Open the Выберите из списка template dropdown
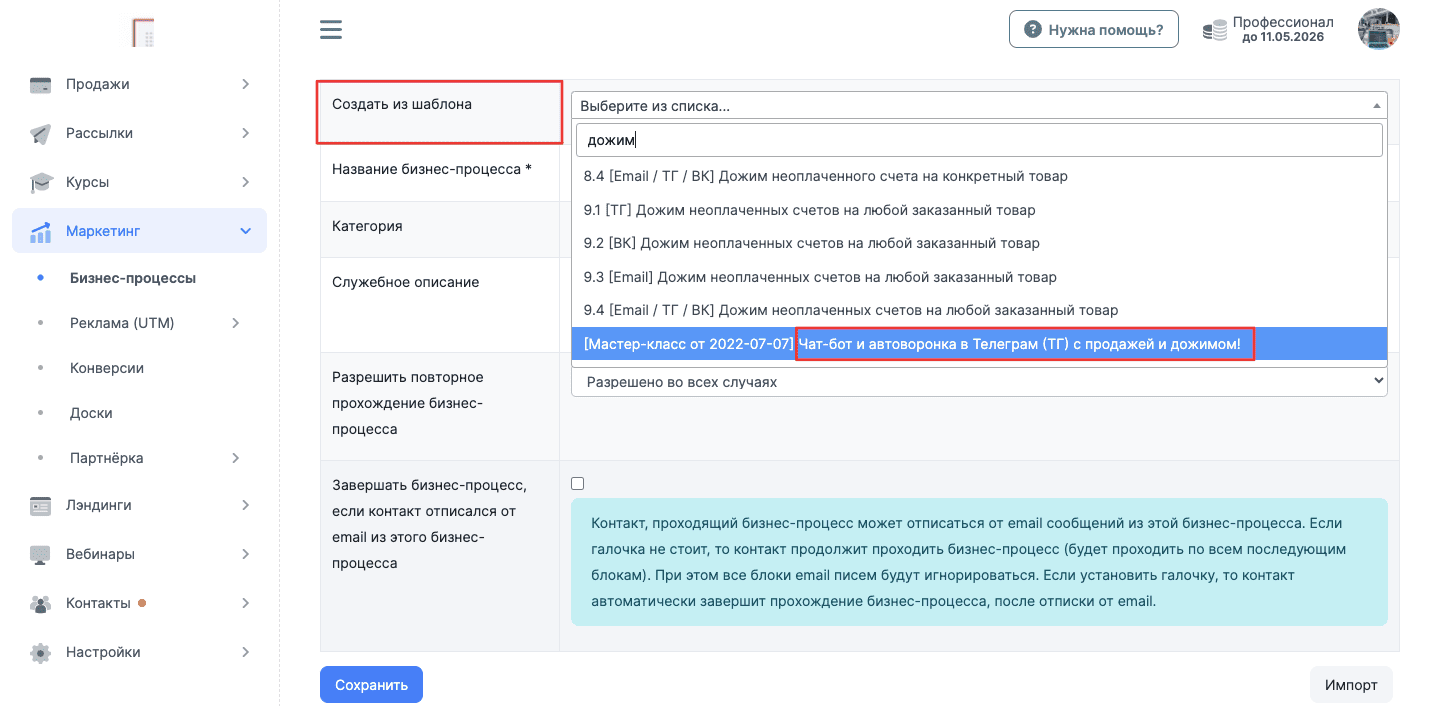The image size is (1439, 706). [x=978, y=105]
